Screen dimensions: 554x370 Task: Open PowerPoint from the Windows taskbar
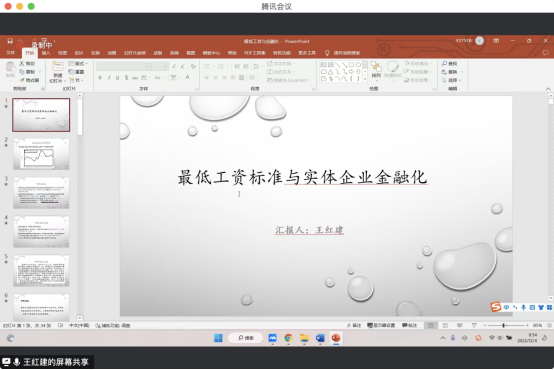click(x=336, y=338)
